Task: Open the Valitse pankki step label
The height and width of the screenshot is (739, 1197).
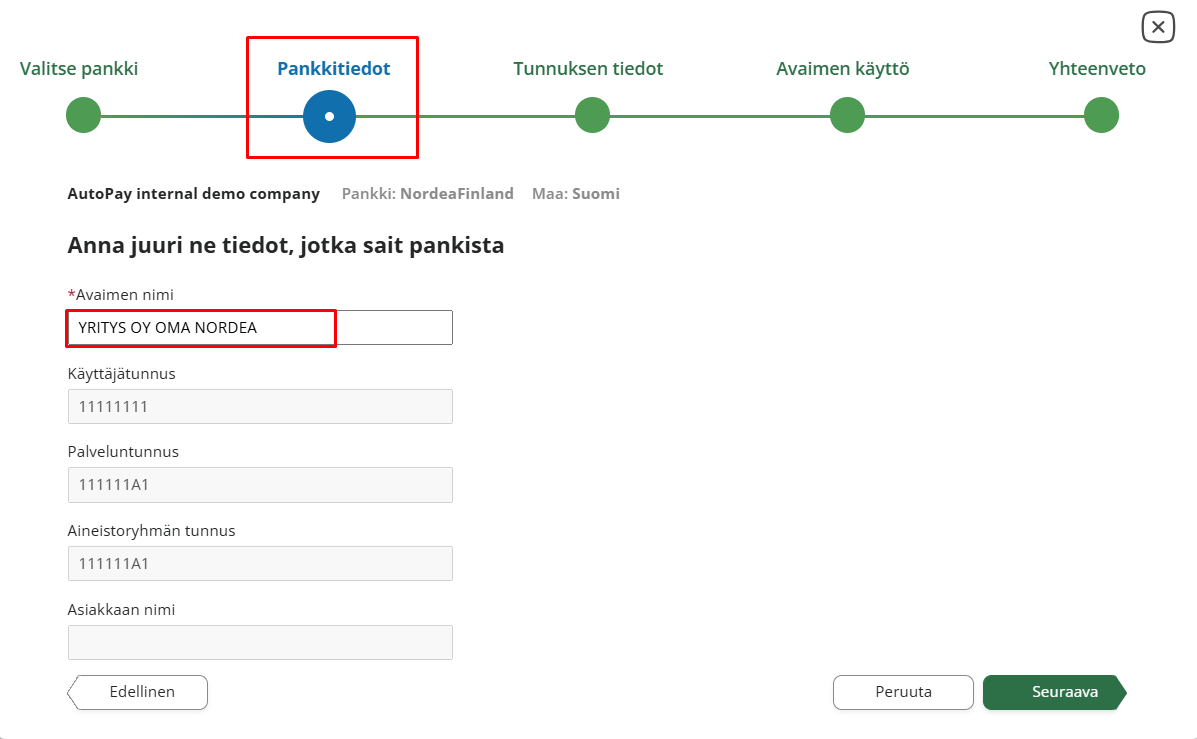Action: point(79,69)
